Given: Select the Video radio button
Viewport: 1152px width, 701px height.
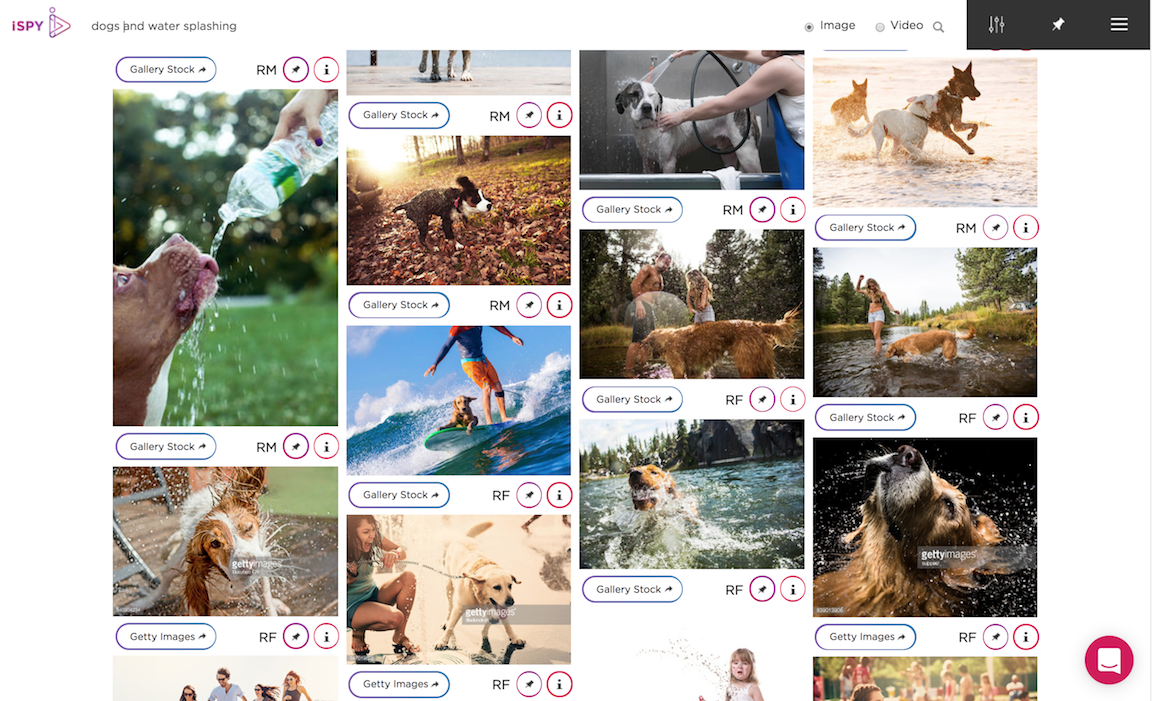Looking at the screenshot, I should pos(879,26).
